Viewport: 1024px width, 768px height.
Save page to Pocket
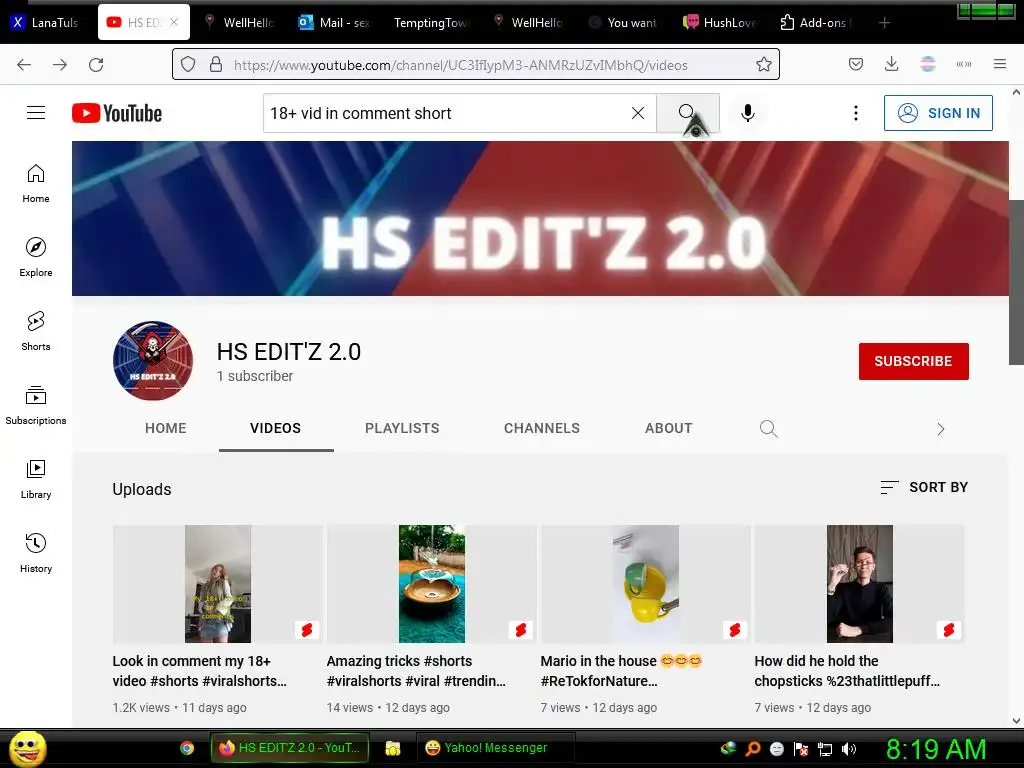pos(856,64)
